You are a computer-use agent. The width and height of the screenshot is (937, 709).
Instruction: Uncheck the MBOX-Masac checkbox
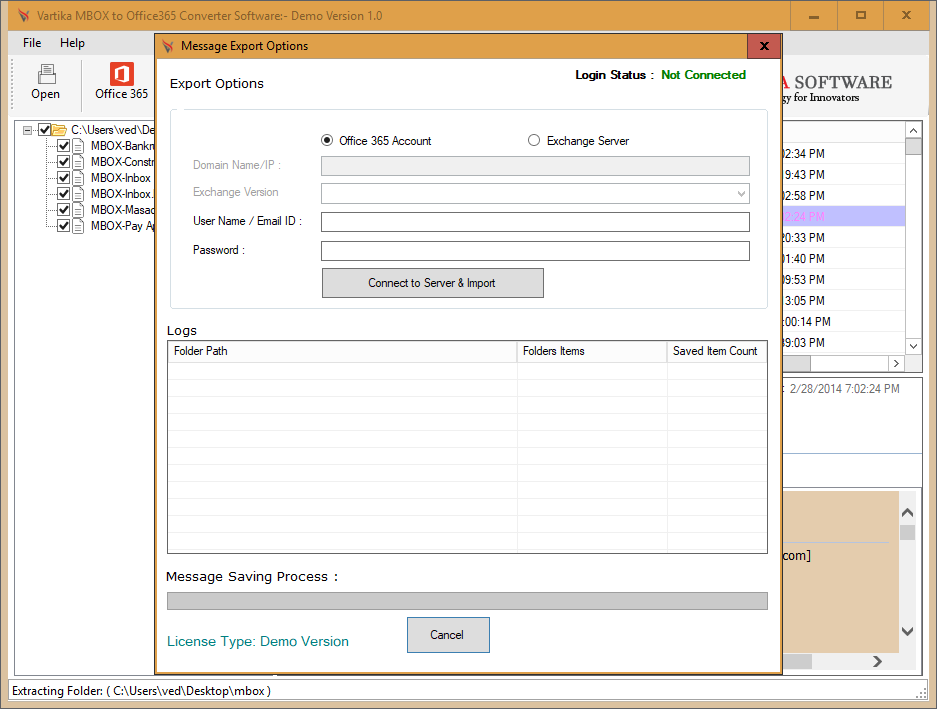point(63,210)
